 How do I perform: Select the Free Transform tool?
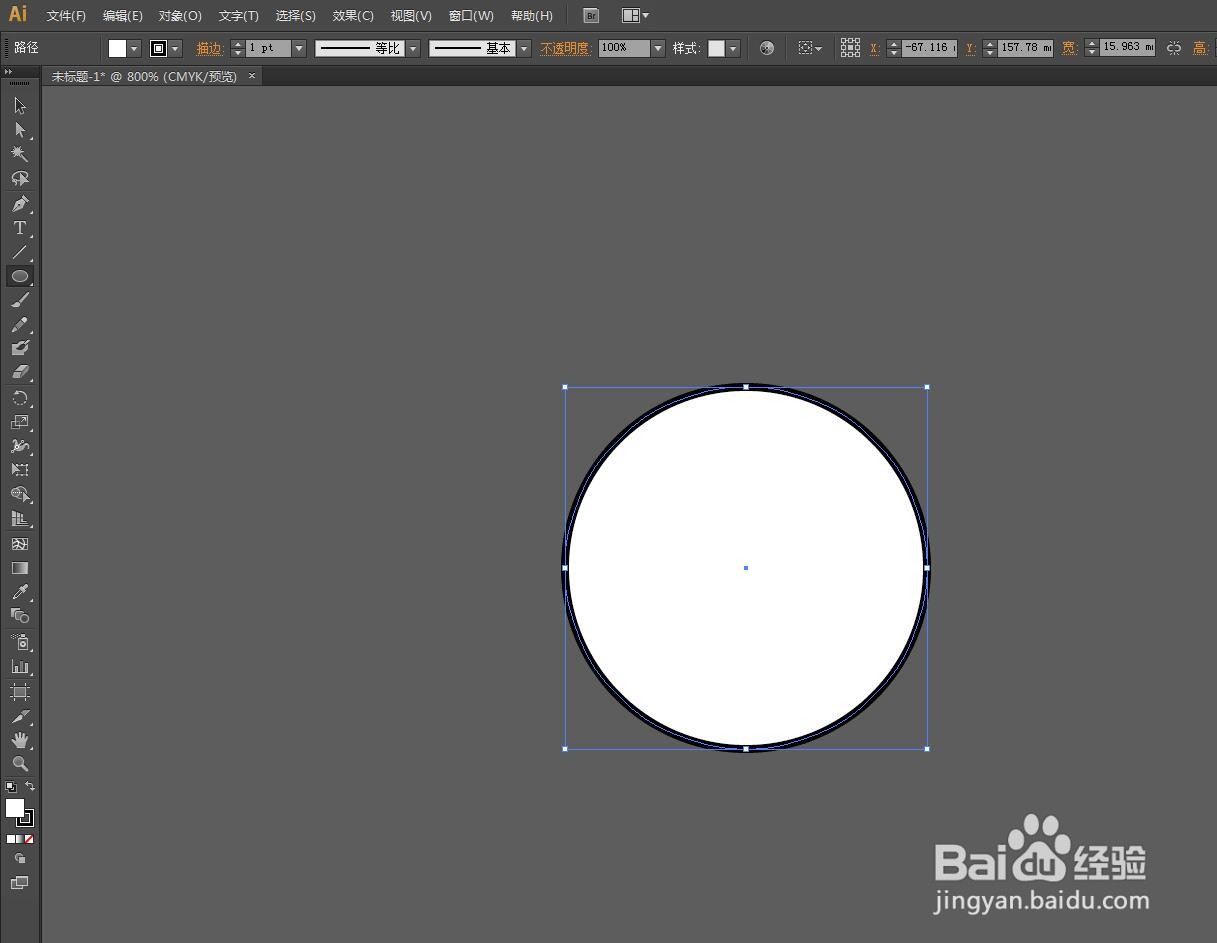coord(20,470)
